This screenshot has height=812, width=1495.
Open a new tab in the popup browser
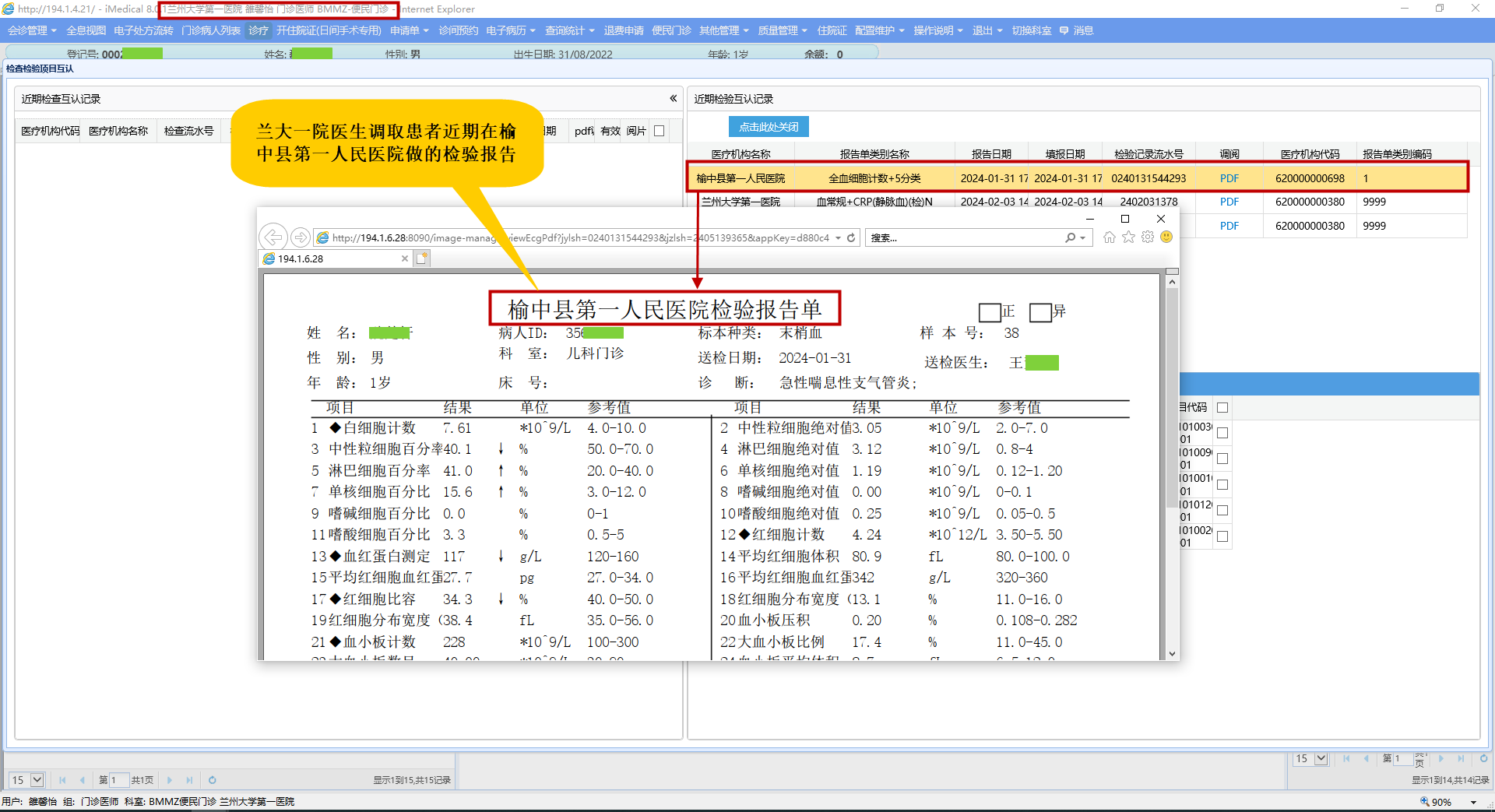422,258
